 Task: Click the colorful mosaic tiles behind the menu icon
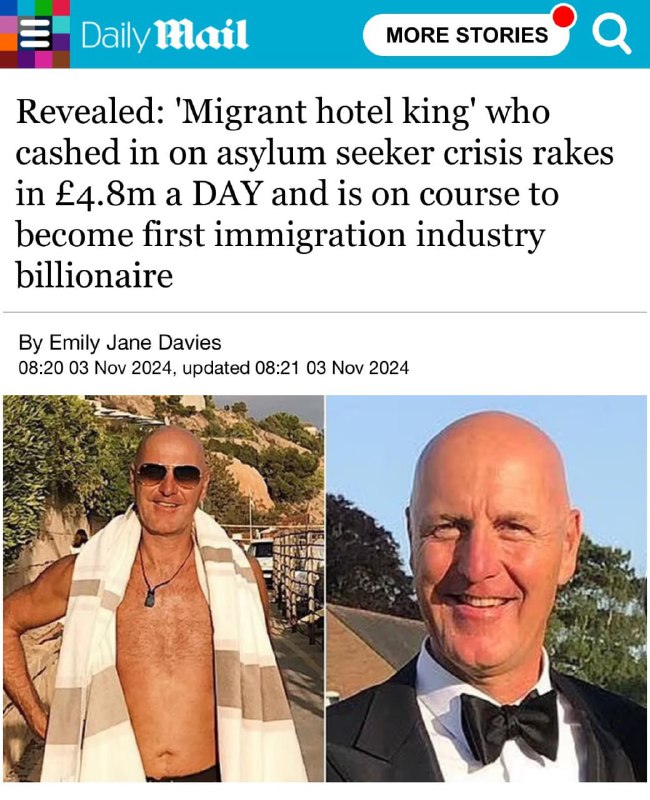35,34
